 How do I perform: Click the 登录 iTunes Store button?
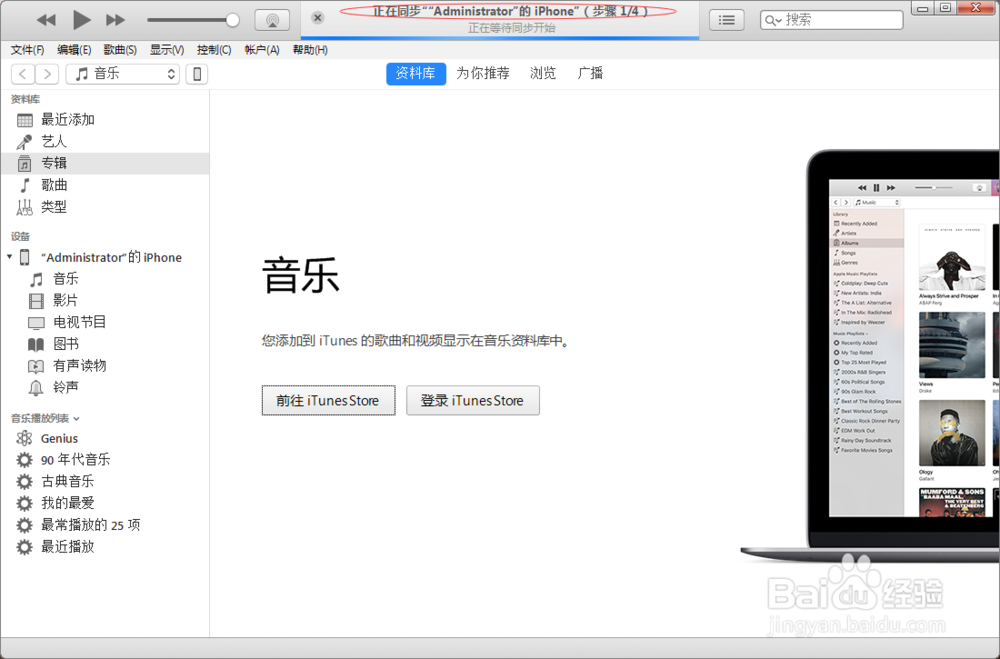(x=473, y=401)
